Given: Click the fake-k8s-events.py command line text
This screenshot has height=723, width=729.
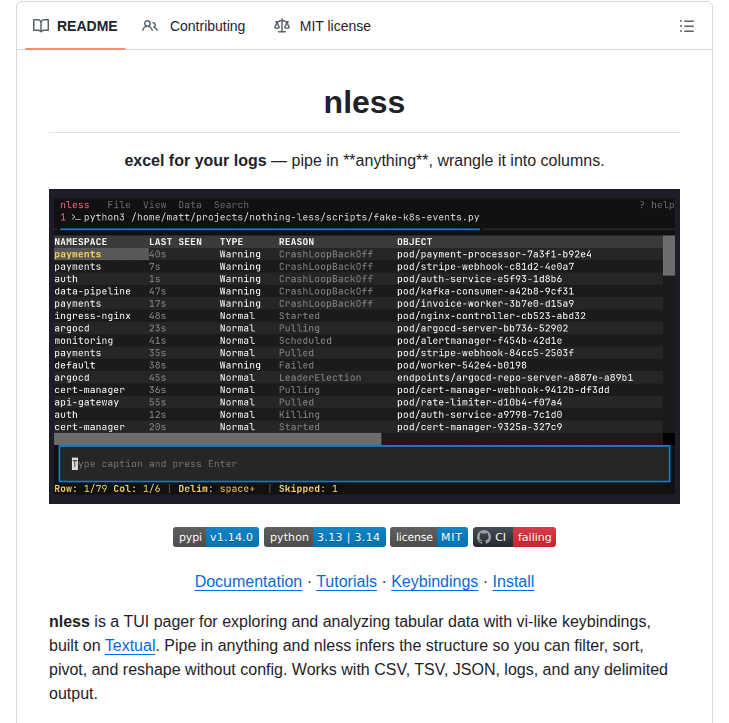Looking at the screenshot, I should [281, 217].
